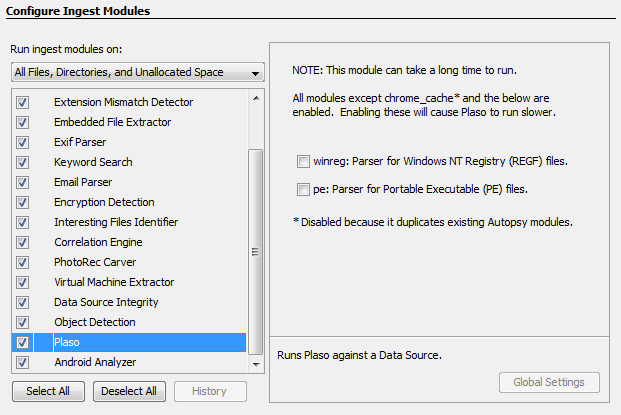The height and width of the screenshot is (415, 621).
Task: Toggle the Embedded File Extractor checkbox
Action: click(23, 122)
